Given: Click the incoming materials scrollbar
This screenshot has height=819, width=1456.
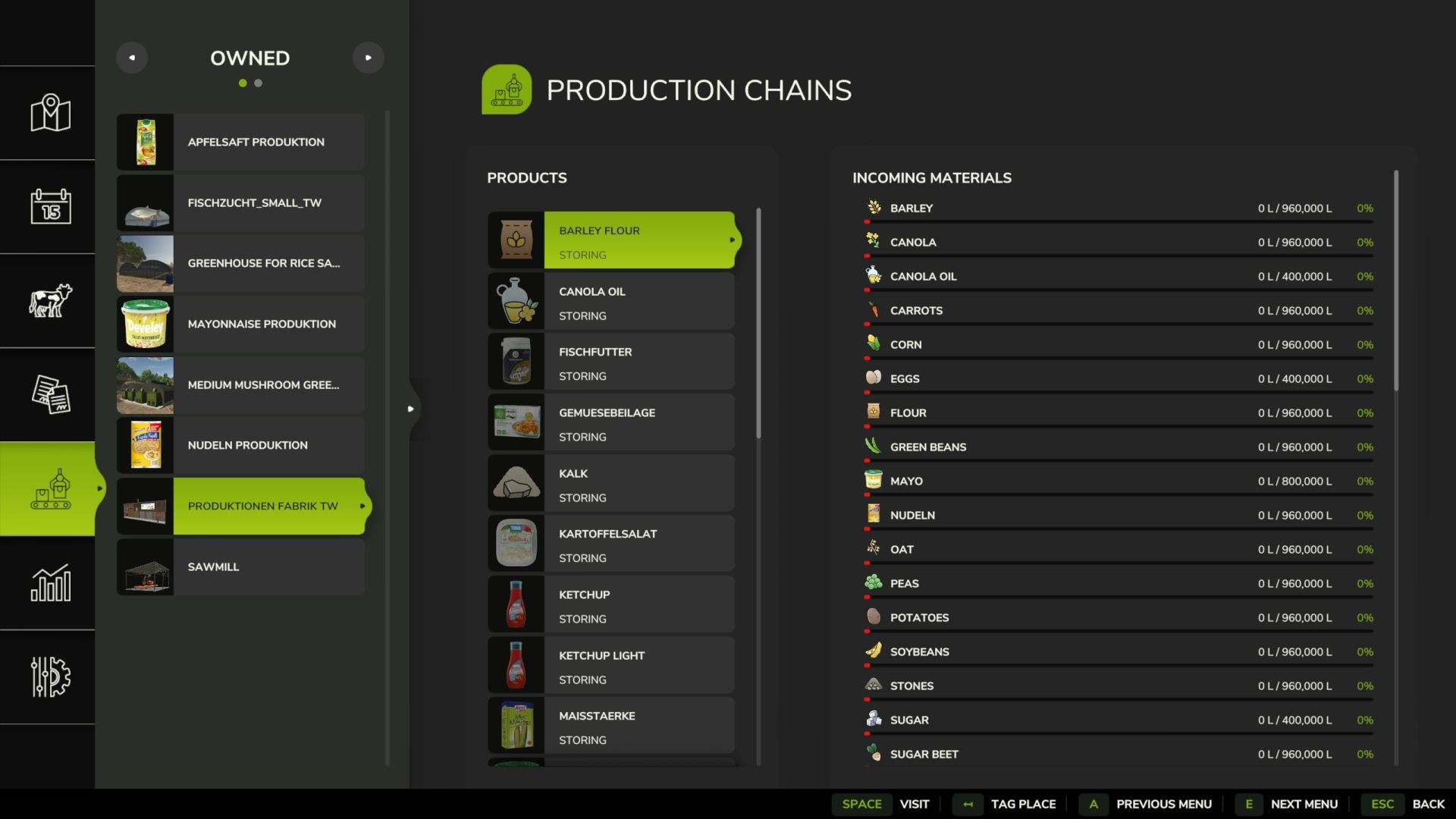Looking at the screenshot, I should click(x=1396, y=281).
